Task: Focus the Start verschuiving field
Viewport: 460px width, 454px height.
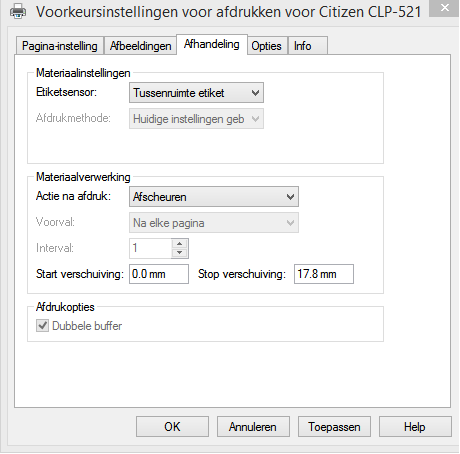Action: tap(159, 274)
